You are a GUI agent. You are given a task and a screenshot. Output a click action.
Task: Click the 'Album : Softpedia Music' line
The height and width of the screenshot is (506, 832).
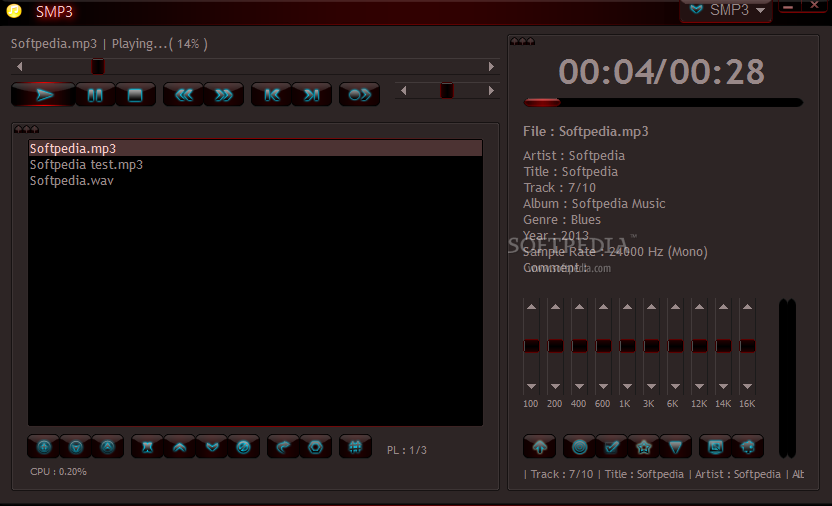click(x=594, y=204)
